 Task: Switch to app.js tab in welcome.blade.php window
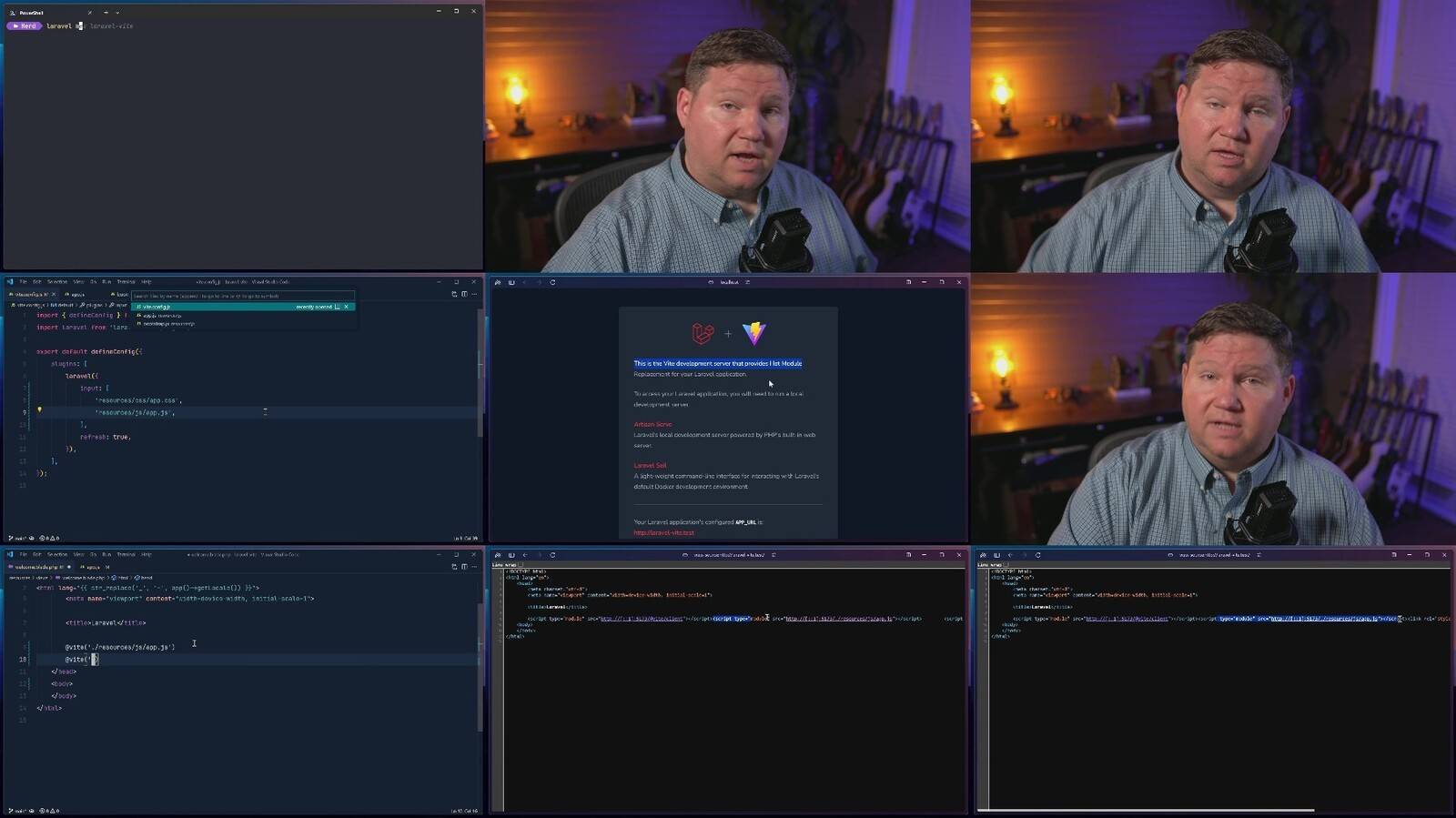[93, 567]
